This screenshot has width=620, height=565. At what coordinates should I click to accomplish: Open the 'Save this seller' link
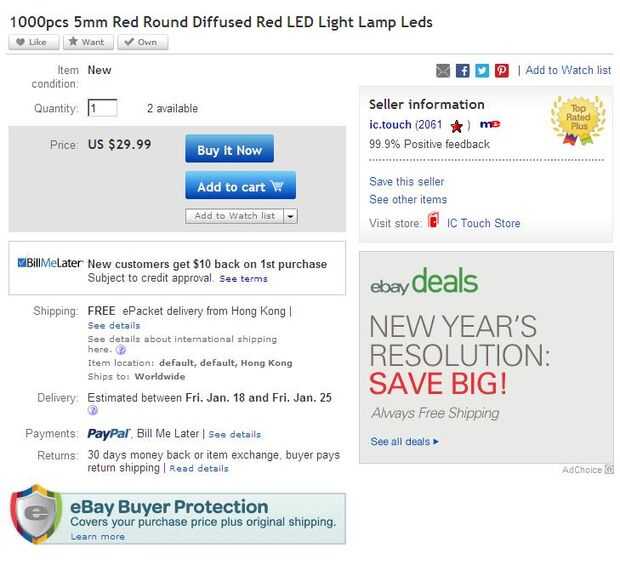click(x=406, y=182)
